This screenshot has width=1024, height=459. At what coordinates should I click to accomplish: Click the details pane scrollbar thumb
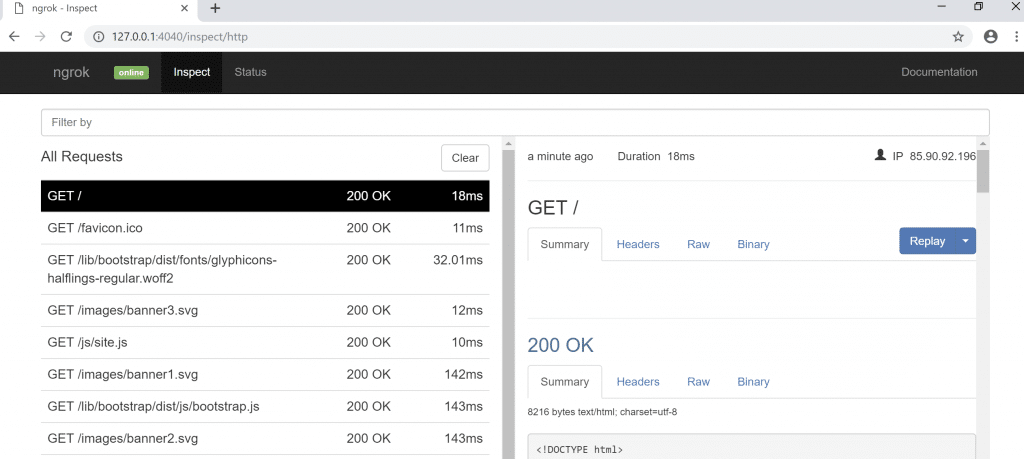[983, 171]
